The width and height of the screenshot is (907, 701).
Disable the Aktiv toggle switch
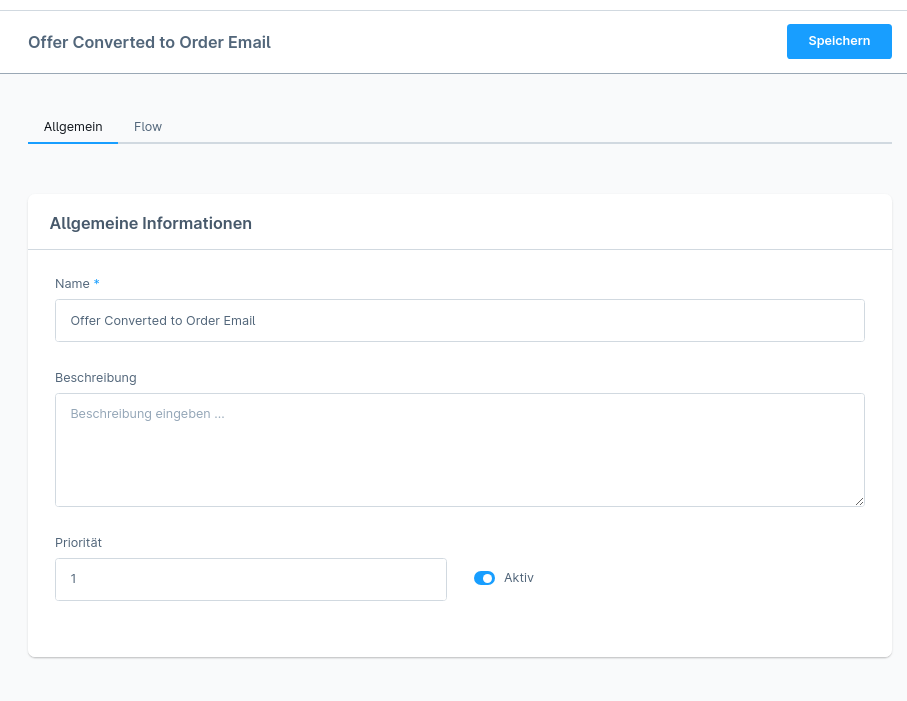click(x=484, y=578)
